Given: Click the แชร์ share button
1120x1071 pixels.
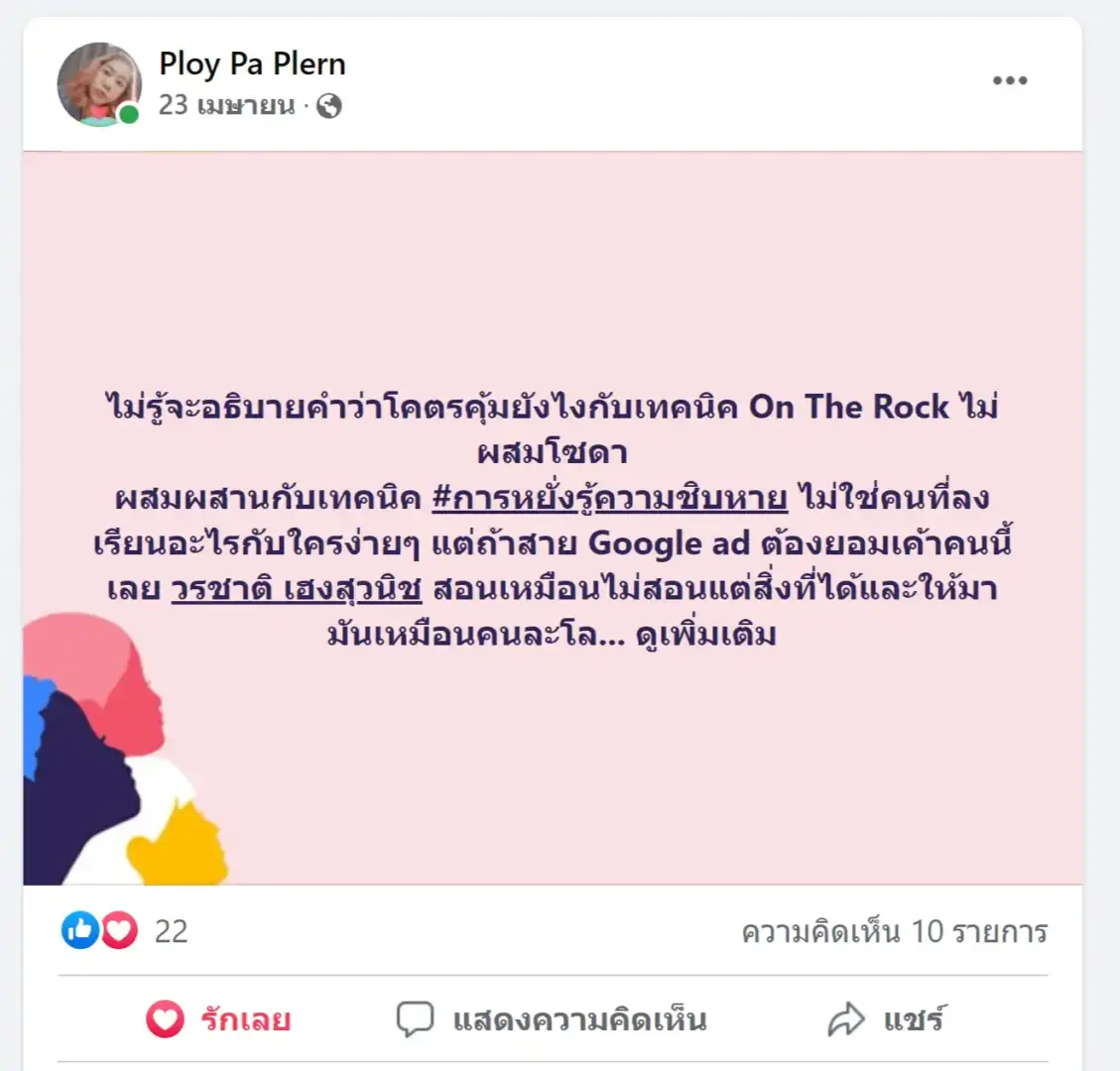Looking at the screenshot, I should 886,1018.
